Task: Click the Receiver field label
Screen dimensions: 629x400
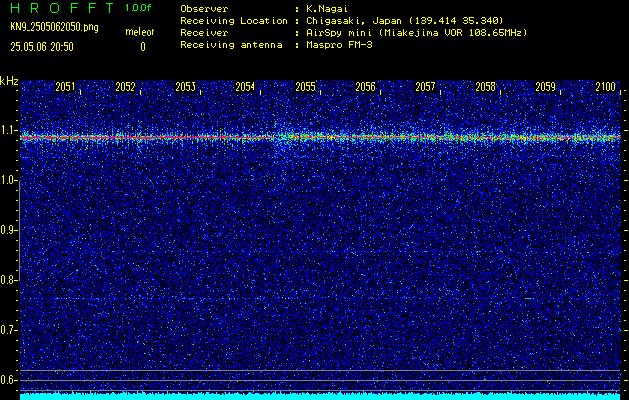Action: [204, 32]
